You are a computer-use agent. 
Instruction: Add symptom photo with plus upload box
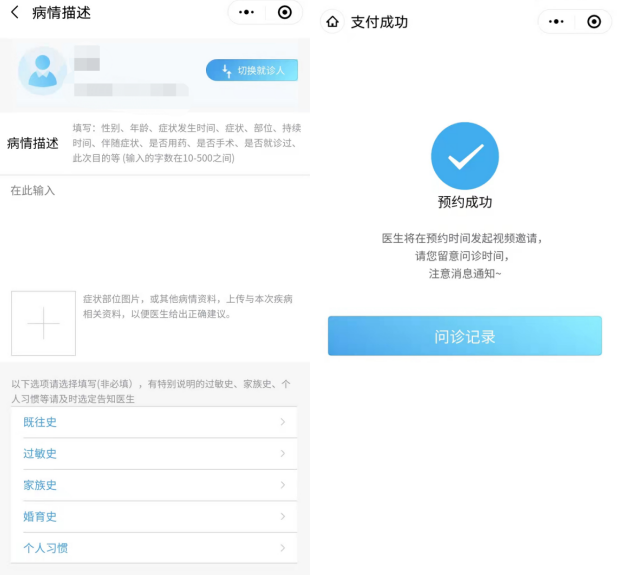coord(43,323)
